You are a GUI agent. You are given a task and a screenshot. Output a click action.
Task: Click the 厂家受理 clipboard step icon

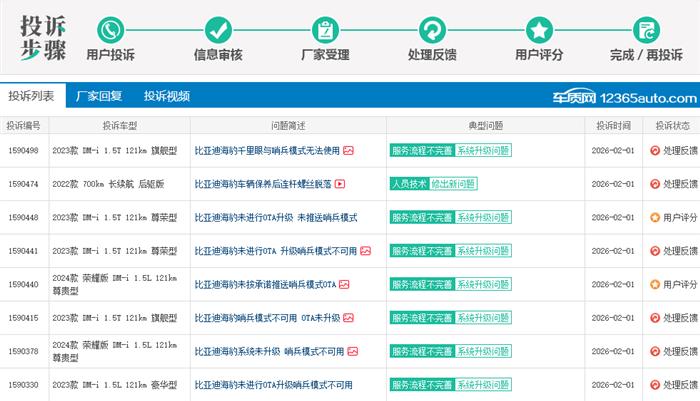coord(324,30)
